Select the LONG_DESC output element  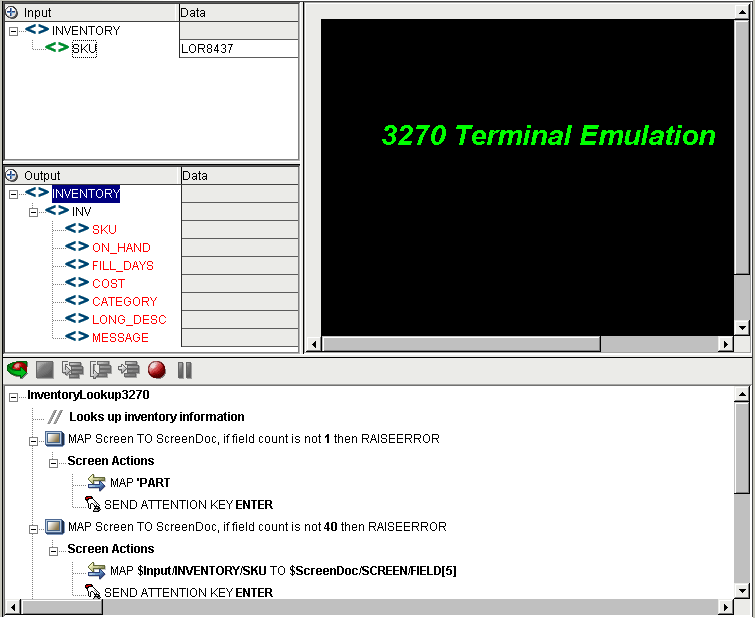click(x=129, y=320)
